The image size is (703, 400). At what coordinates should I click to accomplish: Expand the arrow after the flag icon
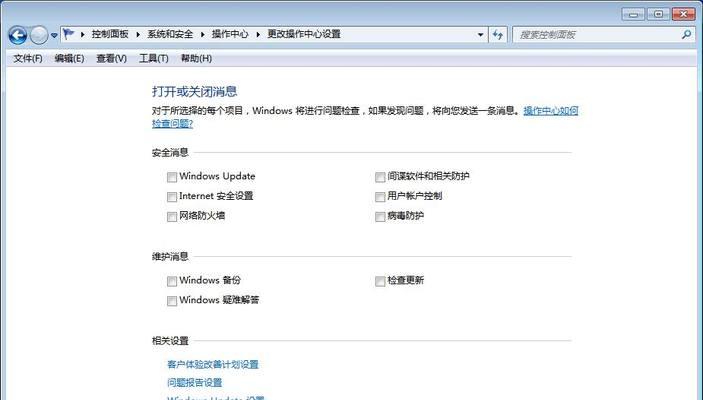(x=82, y=34)
